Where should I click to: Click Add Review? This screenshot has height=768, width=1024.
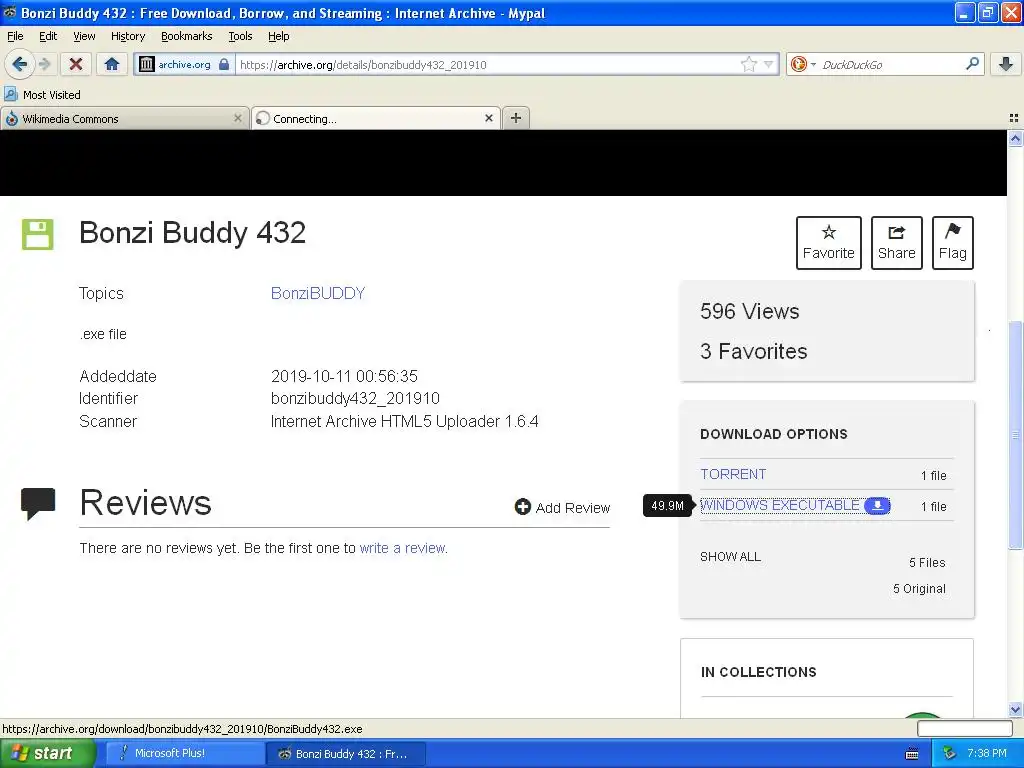[562, 507]
